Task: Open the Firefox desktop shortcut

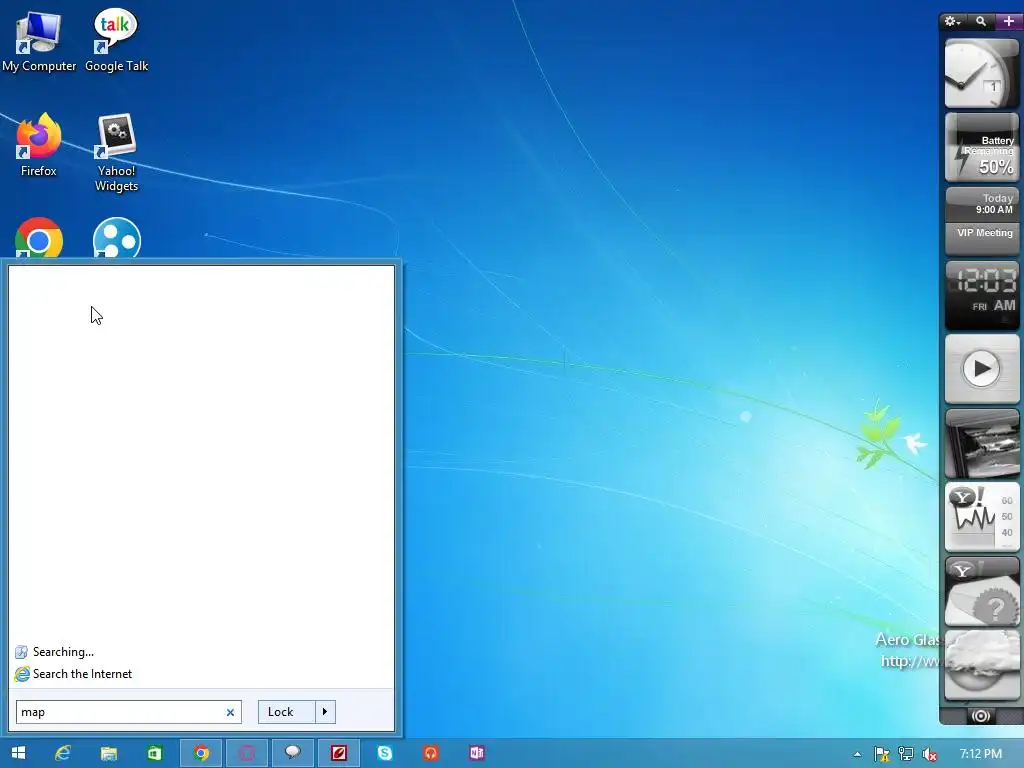Action: pos(39,145)
